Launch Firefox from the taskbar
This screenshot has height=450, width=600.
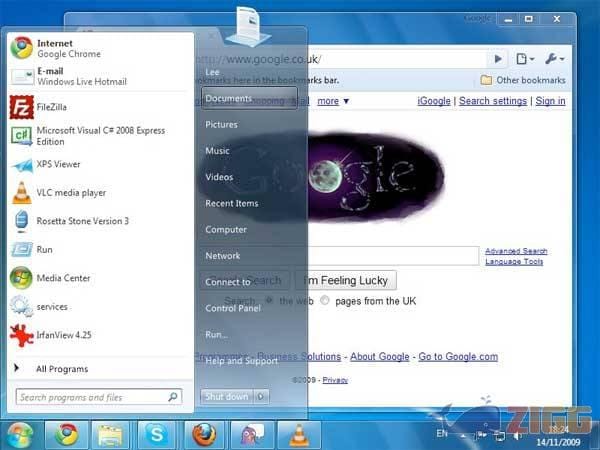[x=204, y=435]
